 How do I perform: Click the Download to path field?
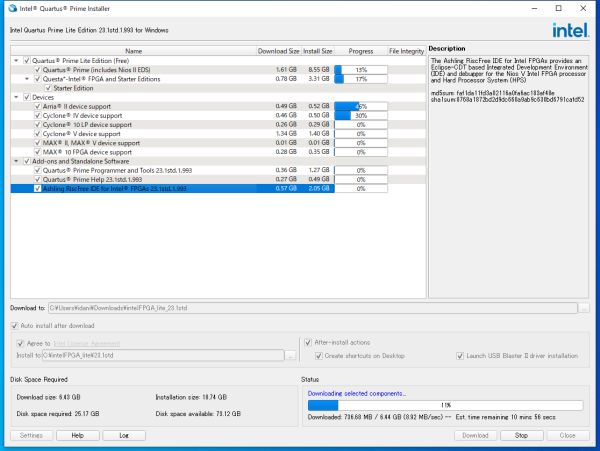pos(313,308)
